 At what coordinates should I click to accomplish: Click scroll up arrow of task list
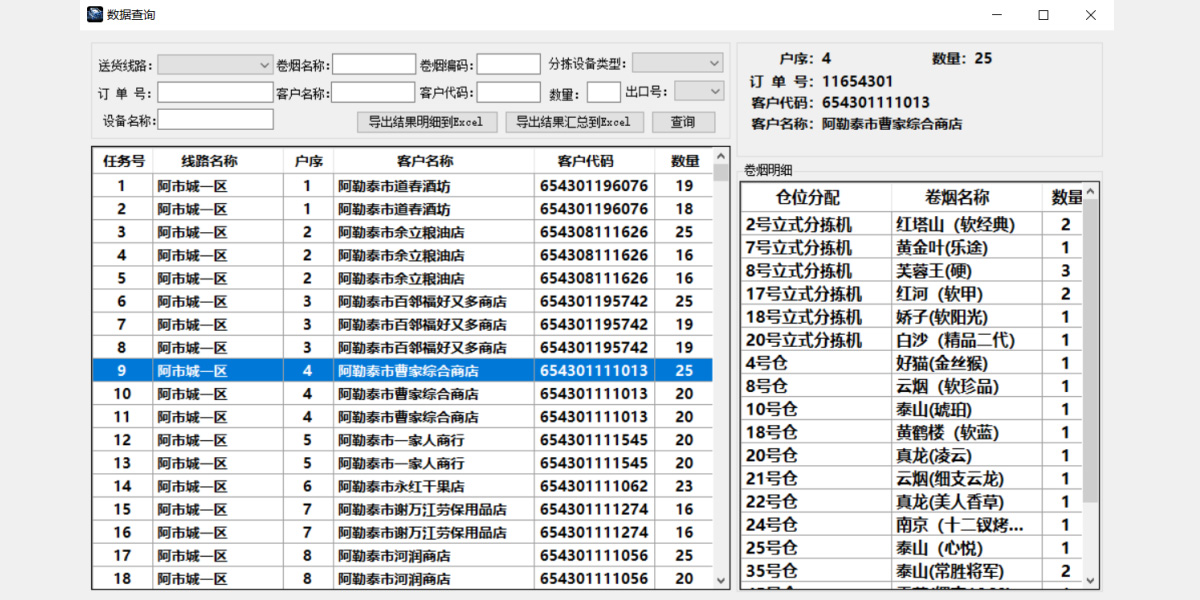721,157
